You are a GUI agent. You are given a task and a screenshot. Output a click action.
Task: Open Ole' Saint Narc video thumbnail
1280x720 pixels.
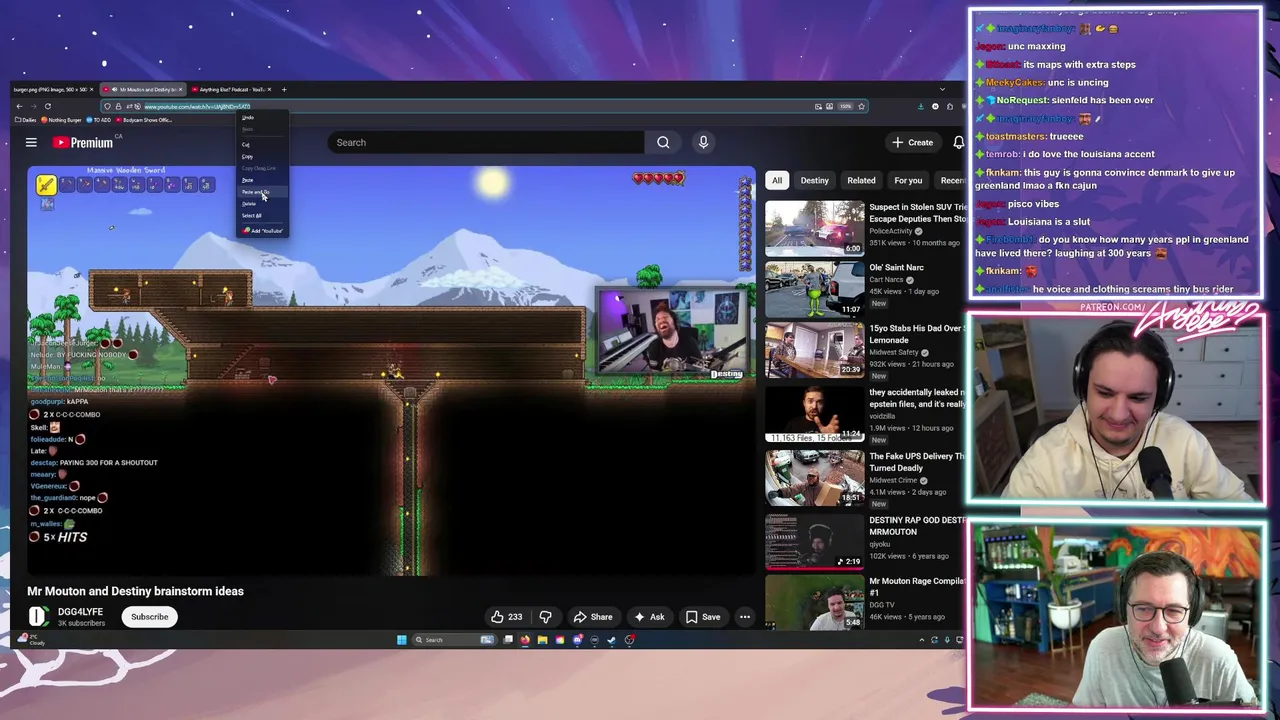pos(814,289)
